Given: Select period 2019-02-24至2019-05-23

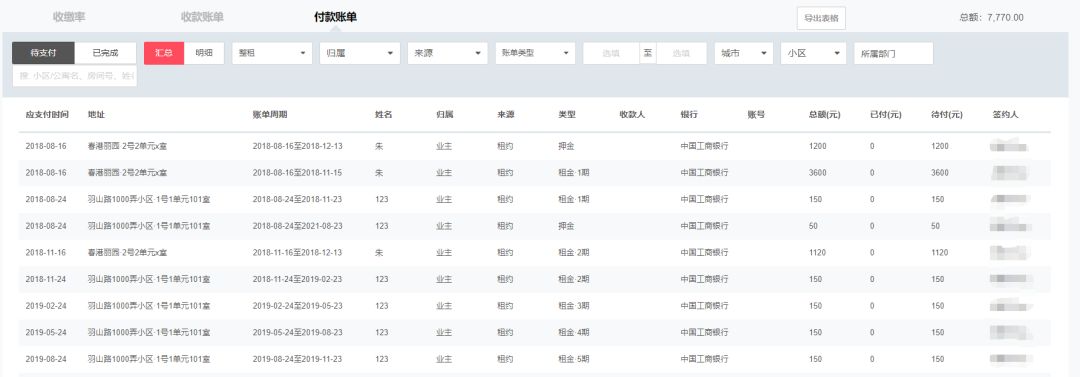Looking at the screenshot, I should point(298,306).
